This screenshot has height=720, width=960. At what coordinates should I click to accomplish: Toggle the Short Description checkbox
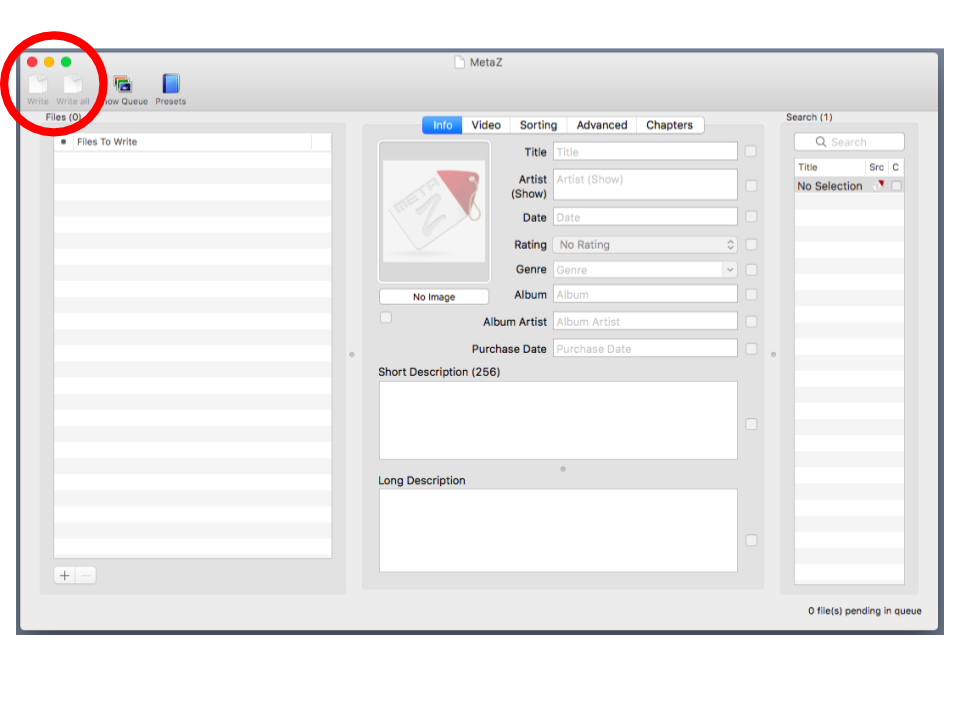click(751, 424)
